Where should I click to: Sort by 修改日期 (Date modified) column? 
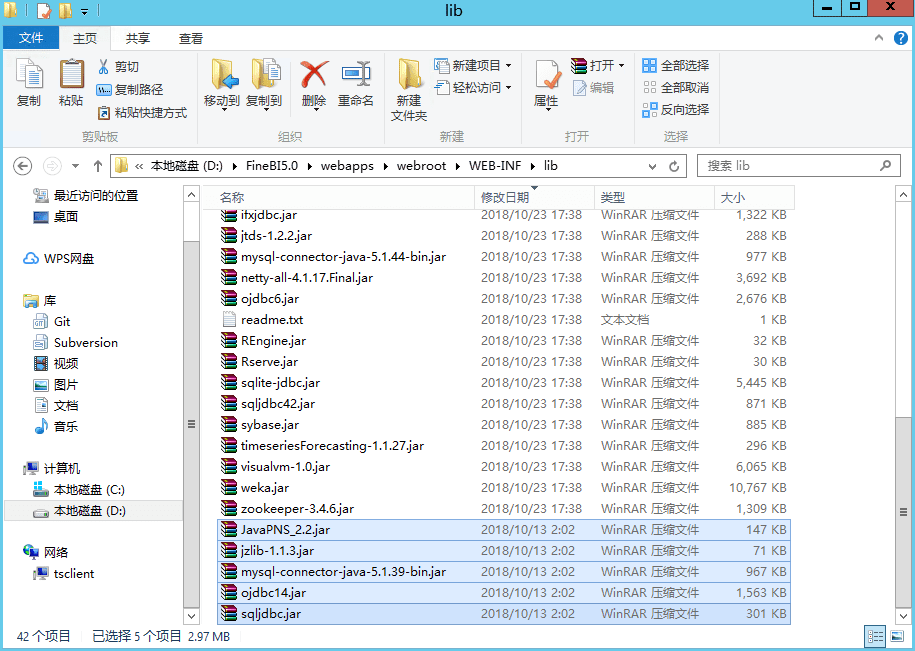[x=535, y=198]
